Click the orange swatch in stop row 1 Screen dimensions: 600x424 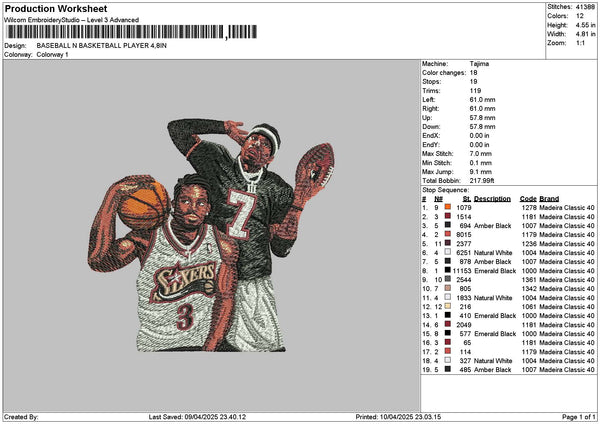(x=447, y=207)
